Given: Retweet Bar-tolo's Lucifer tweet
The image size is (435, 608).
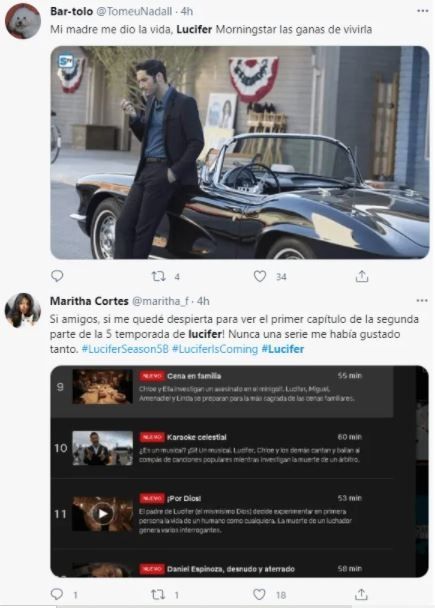Looking at the screenshot, I should (159, 276).
